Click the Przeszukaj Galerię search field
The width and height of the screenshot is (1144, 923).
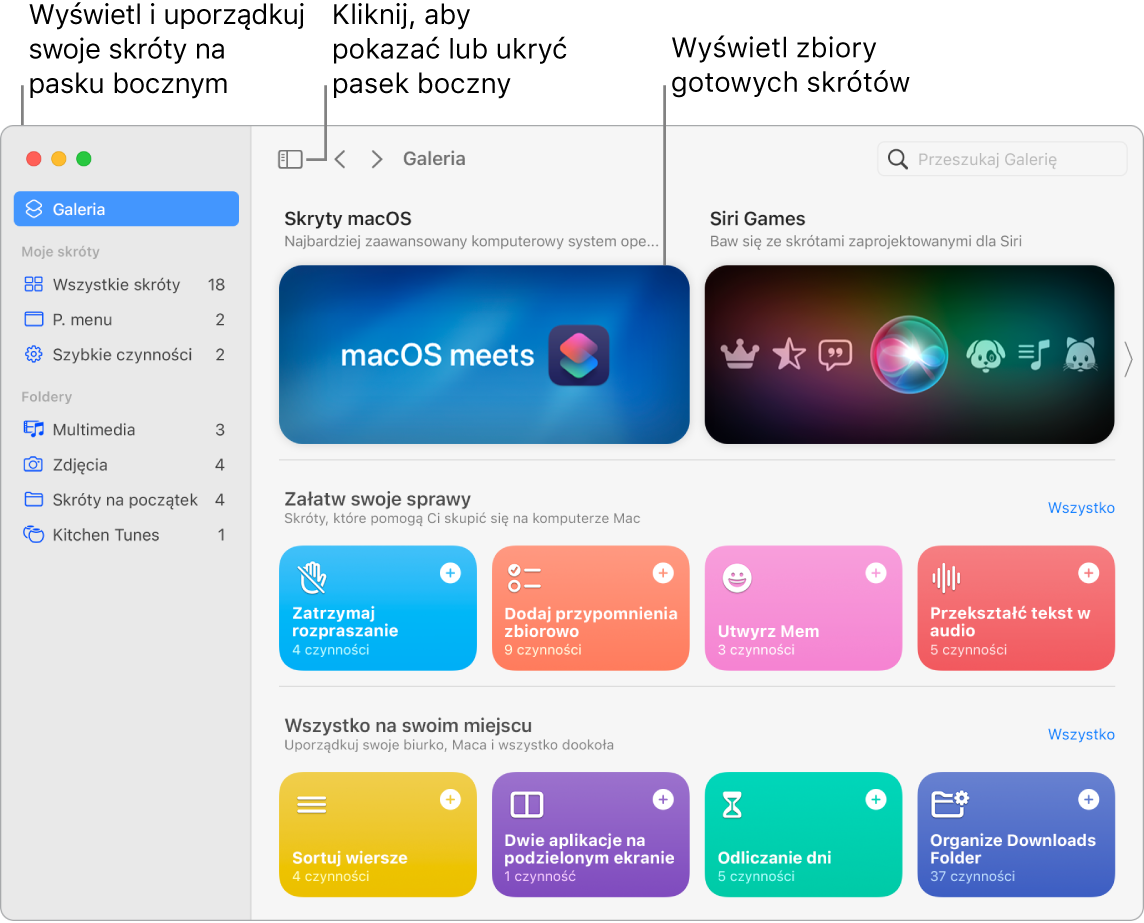tap(1002, 159)
